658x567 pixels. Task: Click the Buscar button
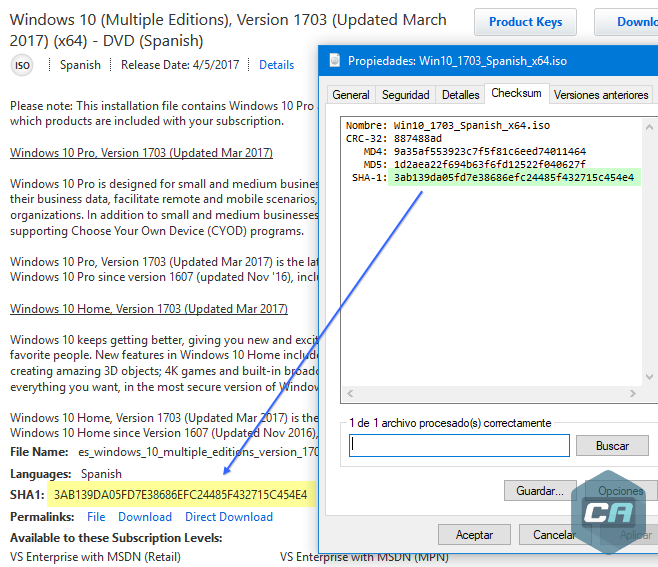612,446
